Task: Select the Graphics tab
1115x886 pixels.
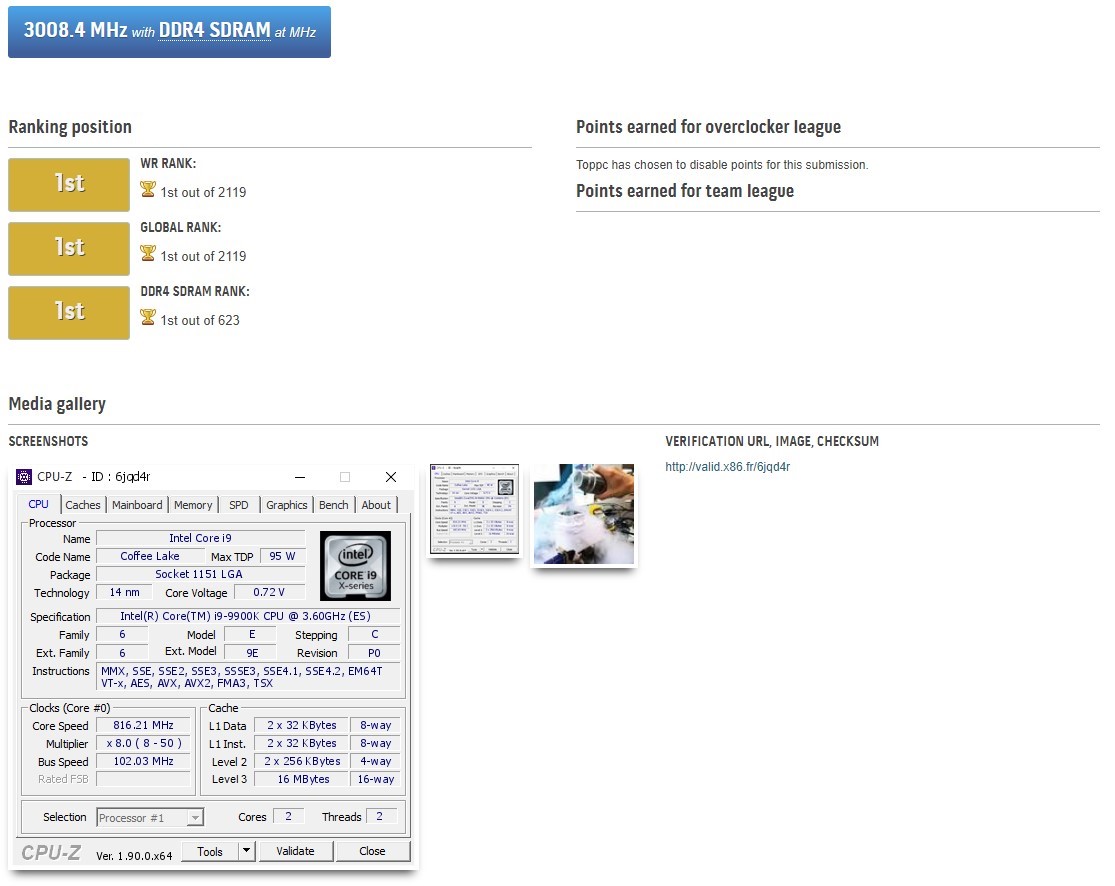Action: point(287,505)
